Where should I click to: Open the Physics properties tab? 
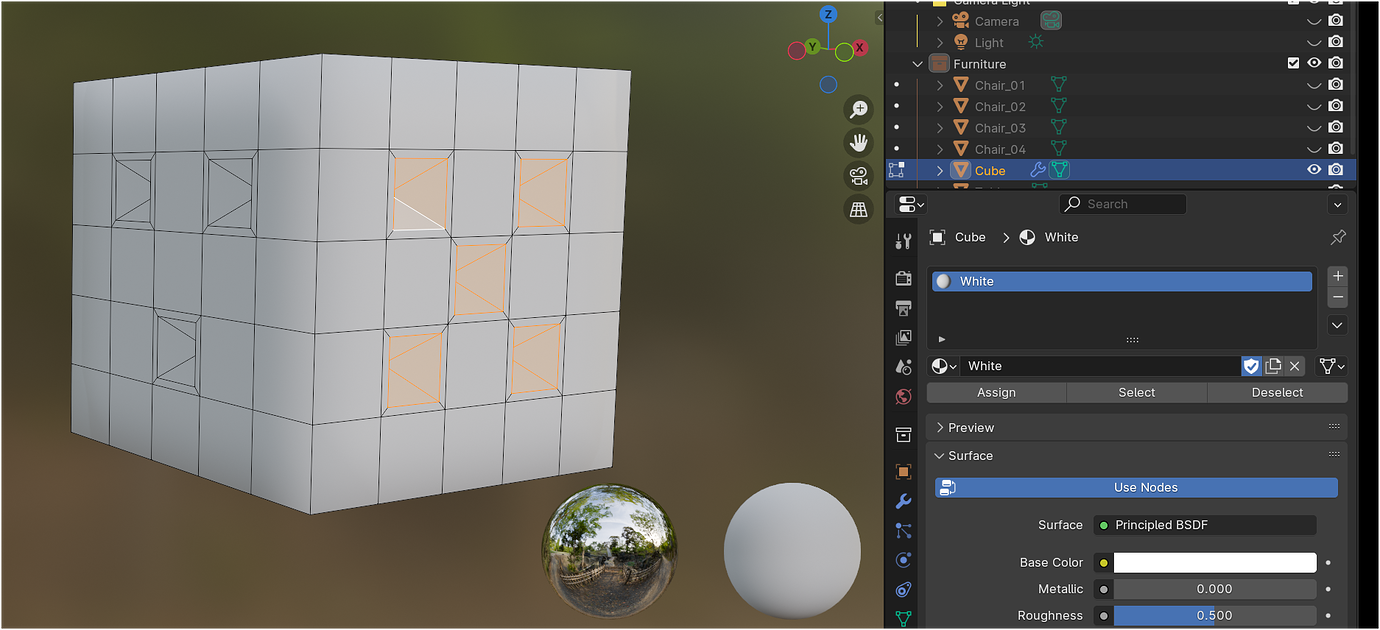click(904, 560)
